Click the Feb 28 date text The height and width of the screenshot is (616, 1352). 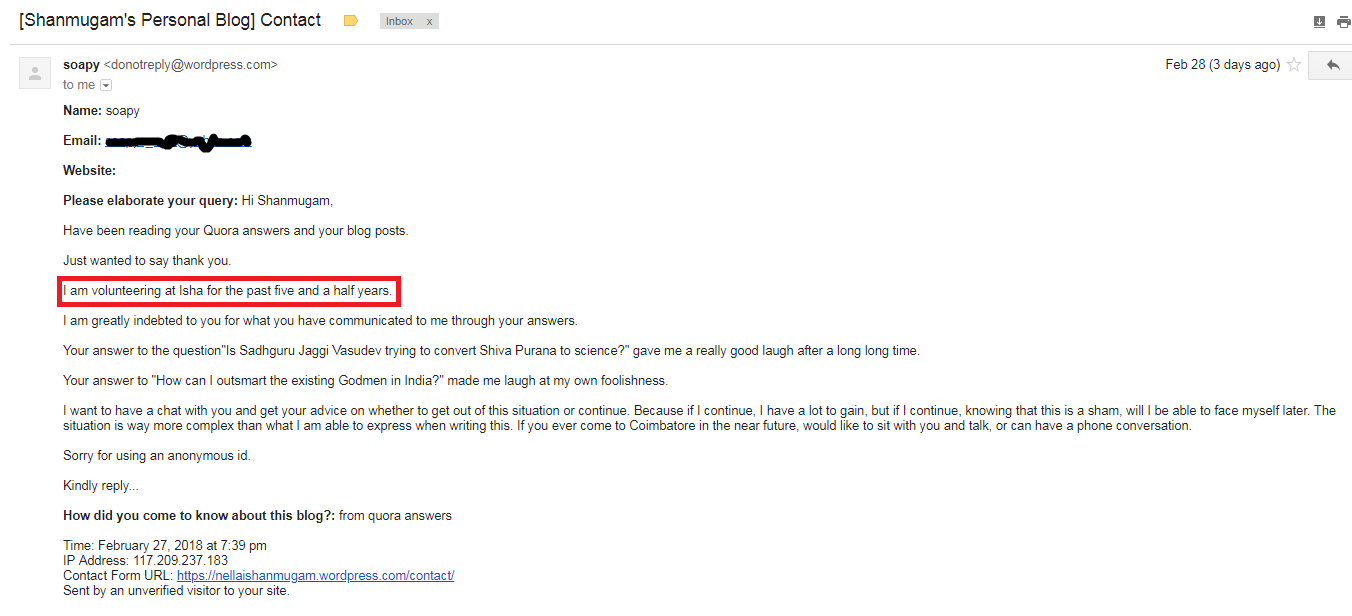pos(1222,65)
